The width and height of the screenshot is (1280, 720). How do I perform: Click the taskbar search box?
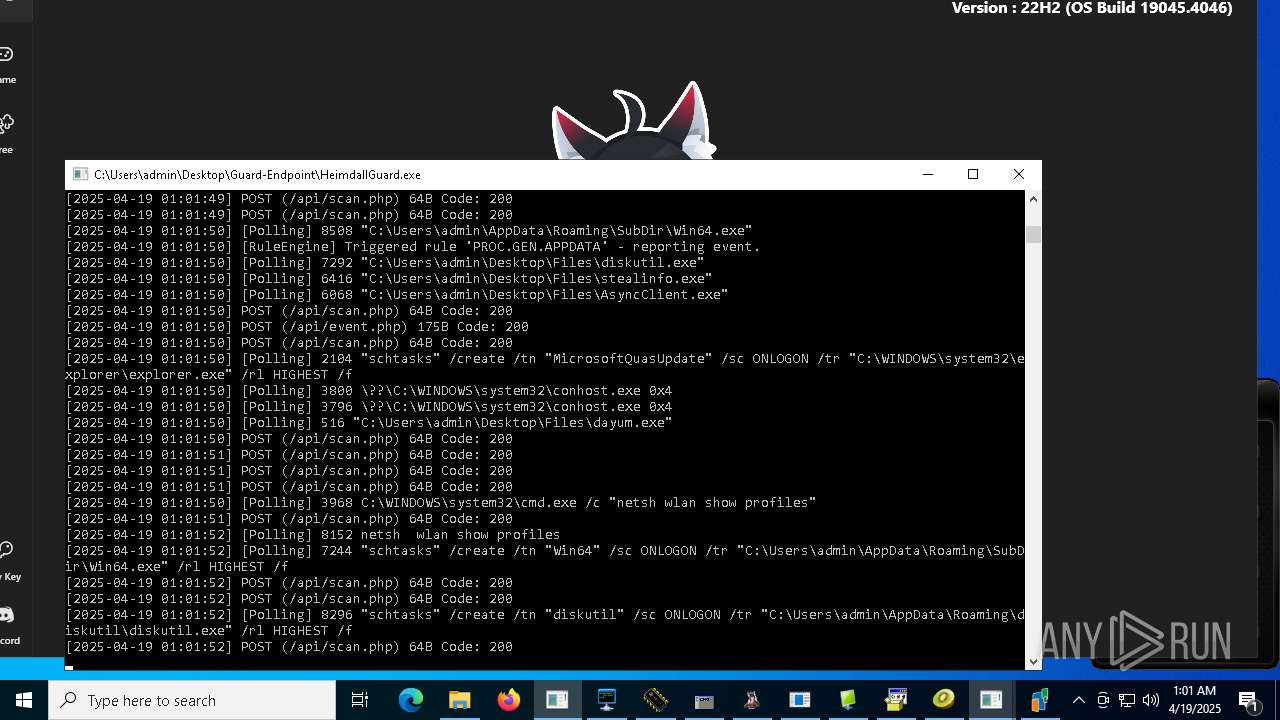192,700
